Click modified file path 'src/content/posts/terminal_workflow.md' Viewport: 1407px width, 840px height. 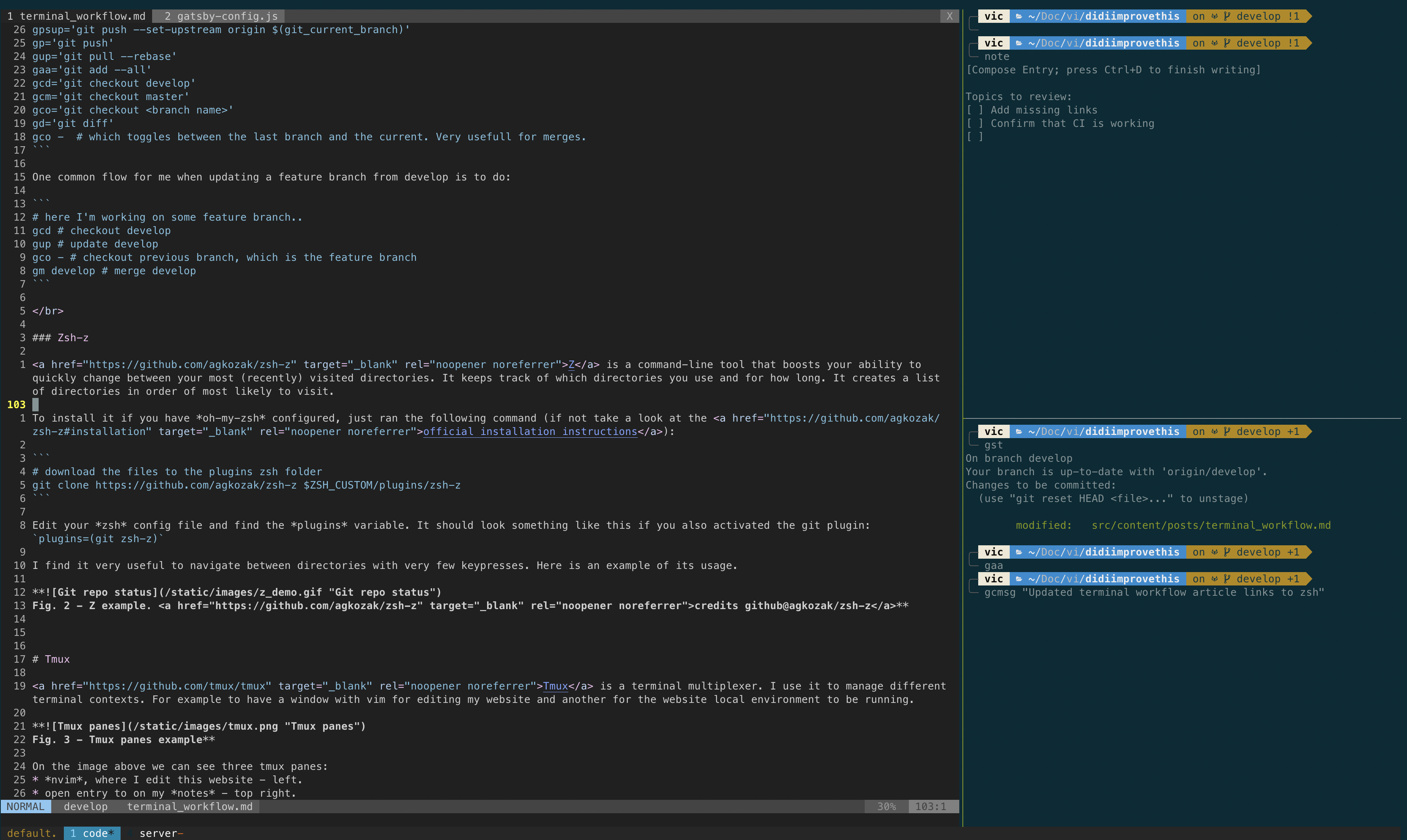pos(1211,526)
